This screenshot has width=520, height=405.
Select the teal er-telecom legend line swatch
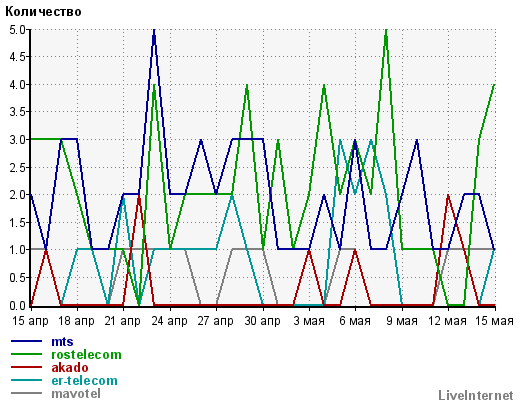pos(26,380)
